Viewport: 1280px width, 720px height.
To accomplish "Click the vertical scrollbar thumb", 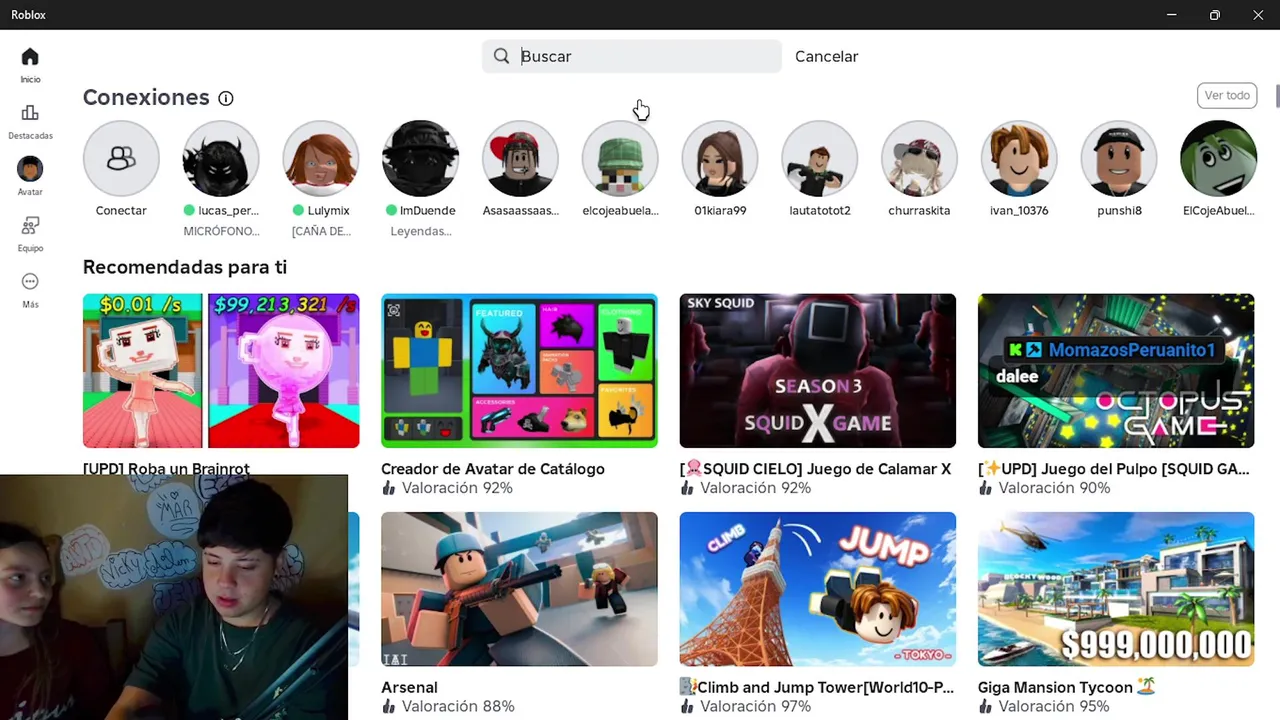I will 1277,97.
